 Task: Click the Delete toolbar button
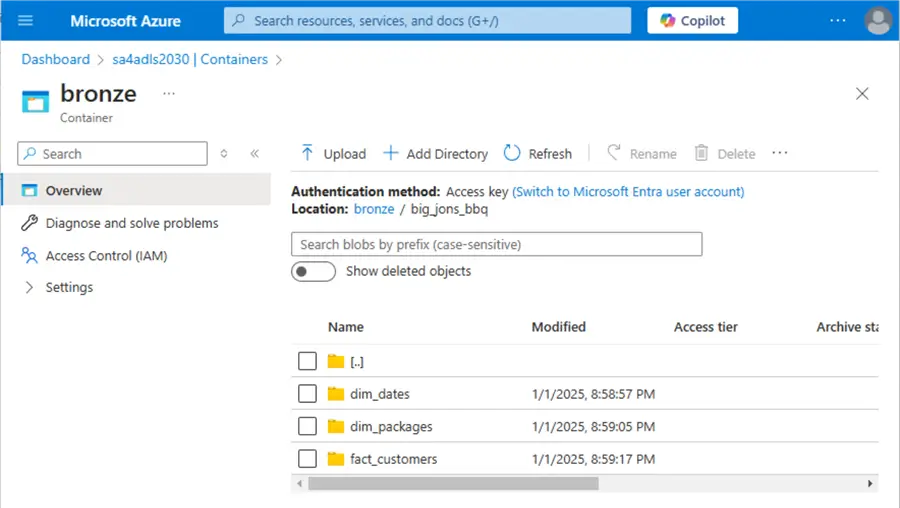click(725, 153)
